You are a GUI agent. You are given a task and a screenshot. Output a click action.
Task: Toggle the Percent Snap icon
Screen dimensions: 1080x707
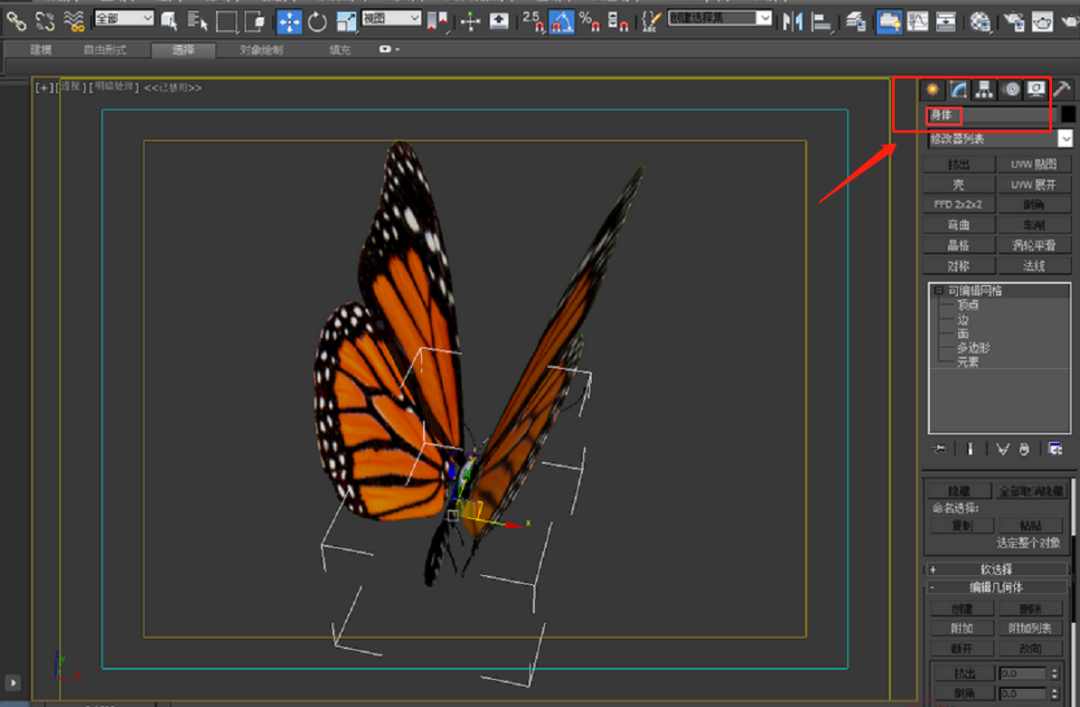click(x=590, y=21)
